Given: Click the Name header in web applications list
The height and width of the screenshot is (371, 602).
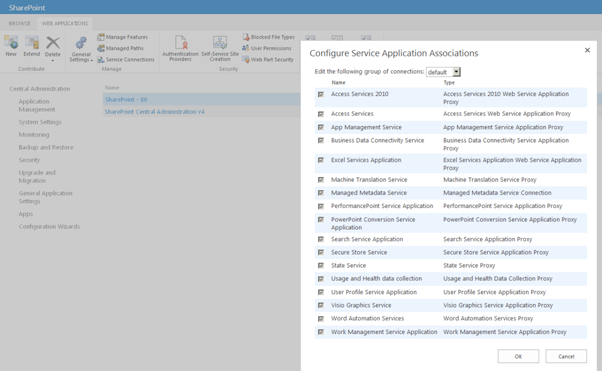Looking at the screenshot, I should (x=112, y=88).
